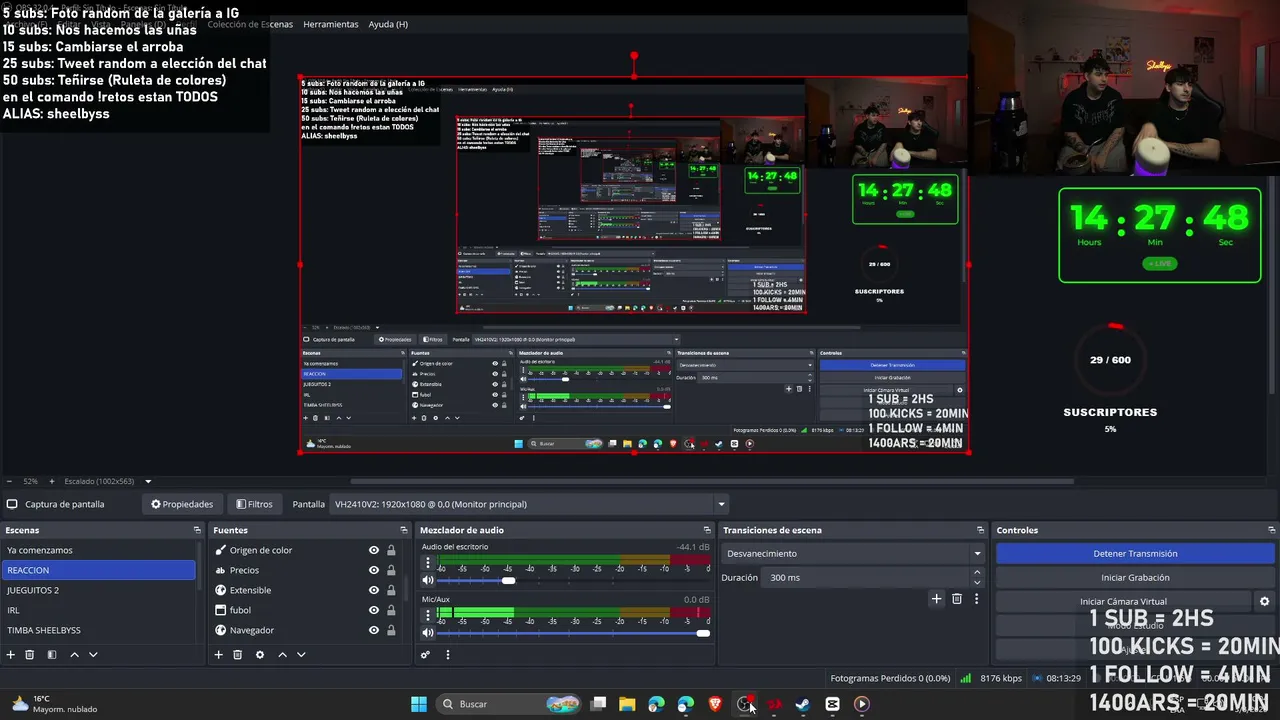Toggle visibility of Precios source
Viewport: 1280px width, 720px height.
374,570
